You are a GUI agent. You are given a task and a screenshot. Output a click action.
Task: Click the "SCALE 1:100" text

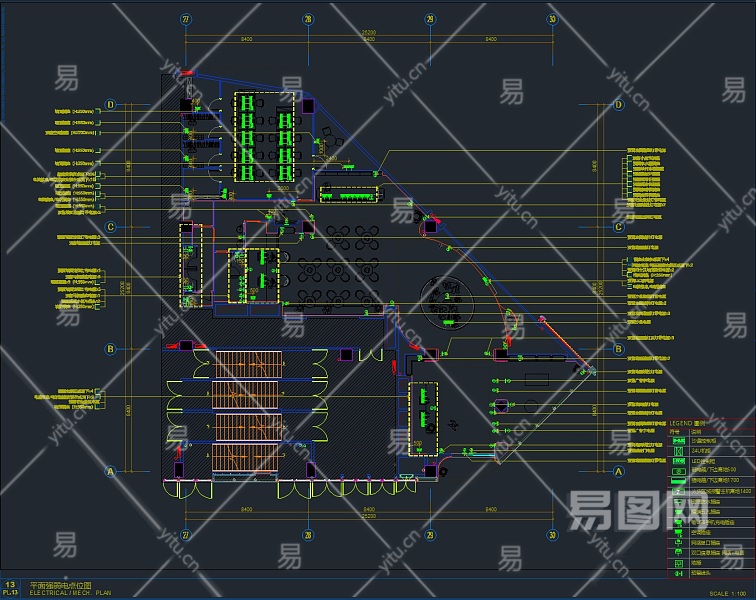tap(728, 594)
